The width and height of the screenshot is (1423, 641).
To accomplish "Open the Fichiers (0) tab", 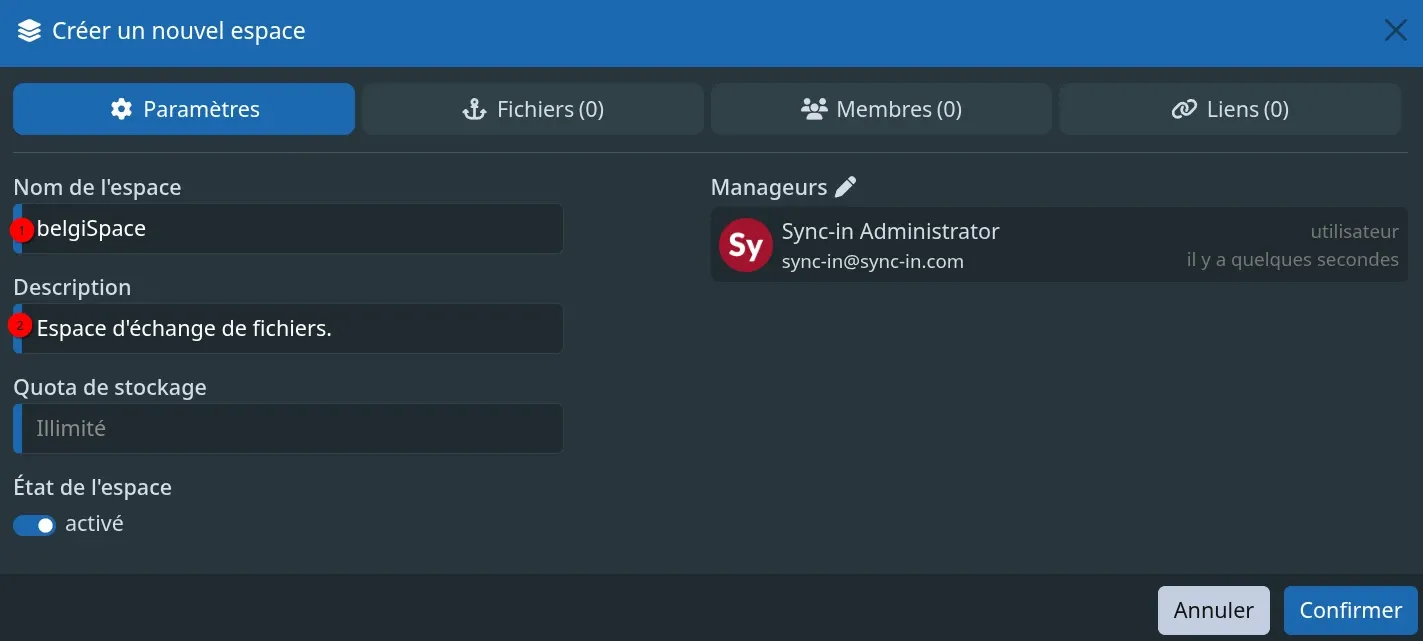I will click(x=533, y=109).
